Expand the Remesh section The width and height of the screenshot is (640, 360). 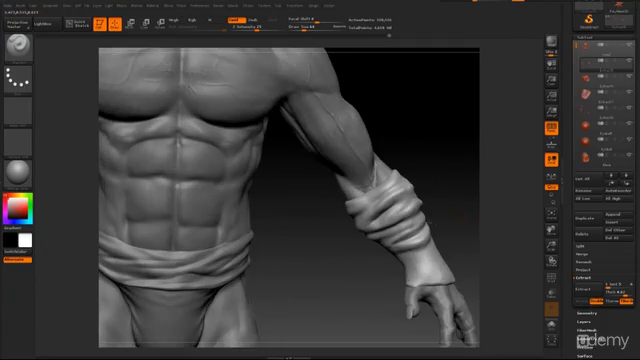[583, 262]
